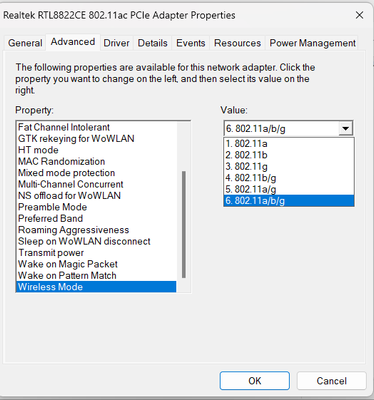
Task: Select GTK rekeying for WoWLAN property
Action: coord(96,138)
